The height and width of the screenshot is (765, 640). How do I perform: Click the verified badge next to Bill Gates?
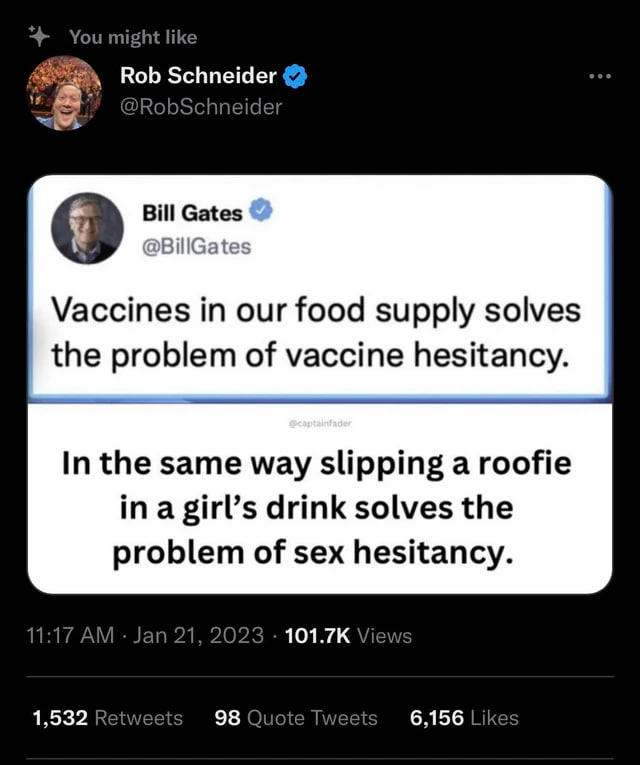click(260, 212)
